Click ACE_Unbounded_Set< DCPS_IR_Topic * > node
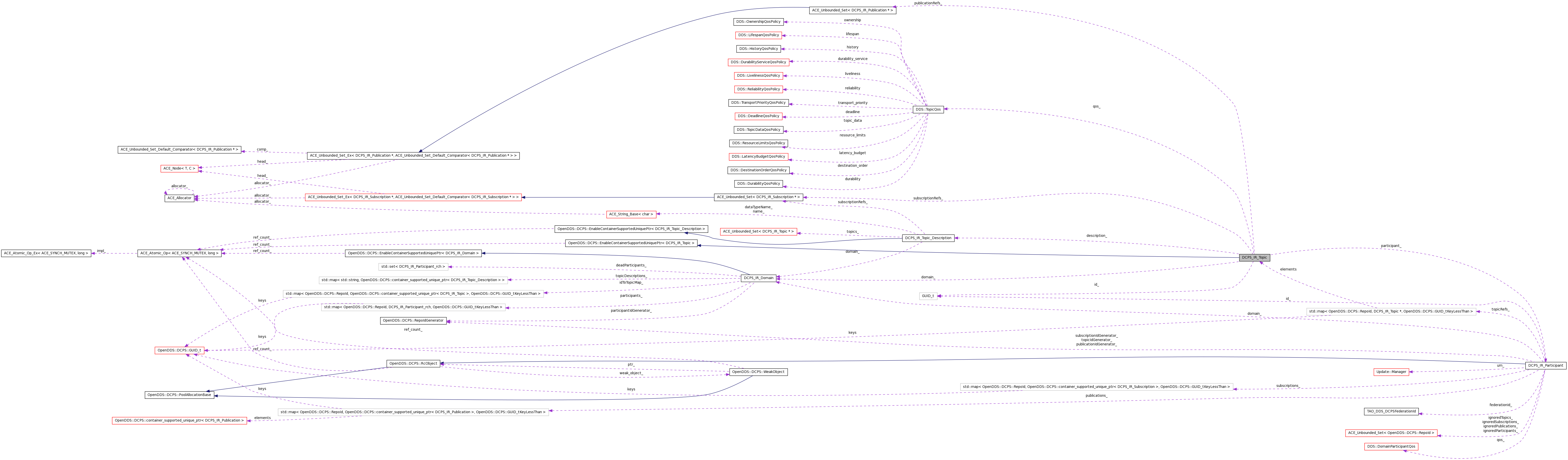Image resolution: width=1568 pixels, height=460 pixels. pyautogui.click(x=758, y=231)
